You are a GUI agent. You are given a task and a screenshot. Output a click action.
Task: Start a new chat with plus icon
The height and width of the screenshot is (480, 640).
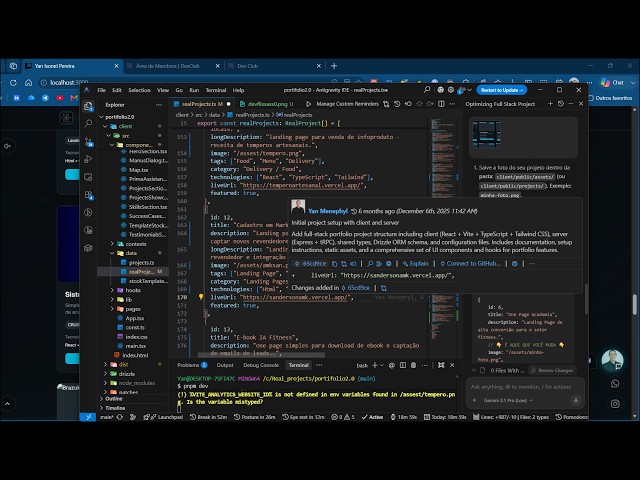[x=550, y=104]
